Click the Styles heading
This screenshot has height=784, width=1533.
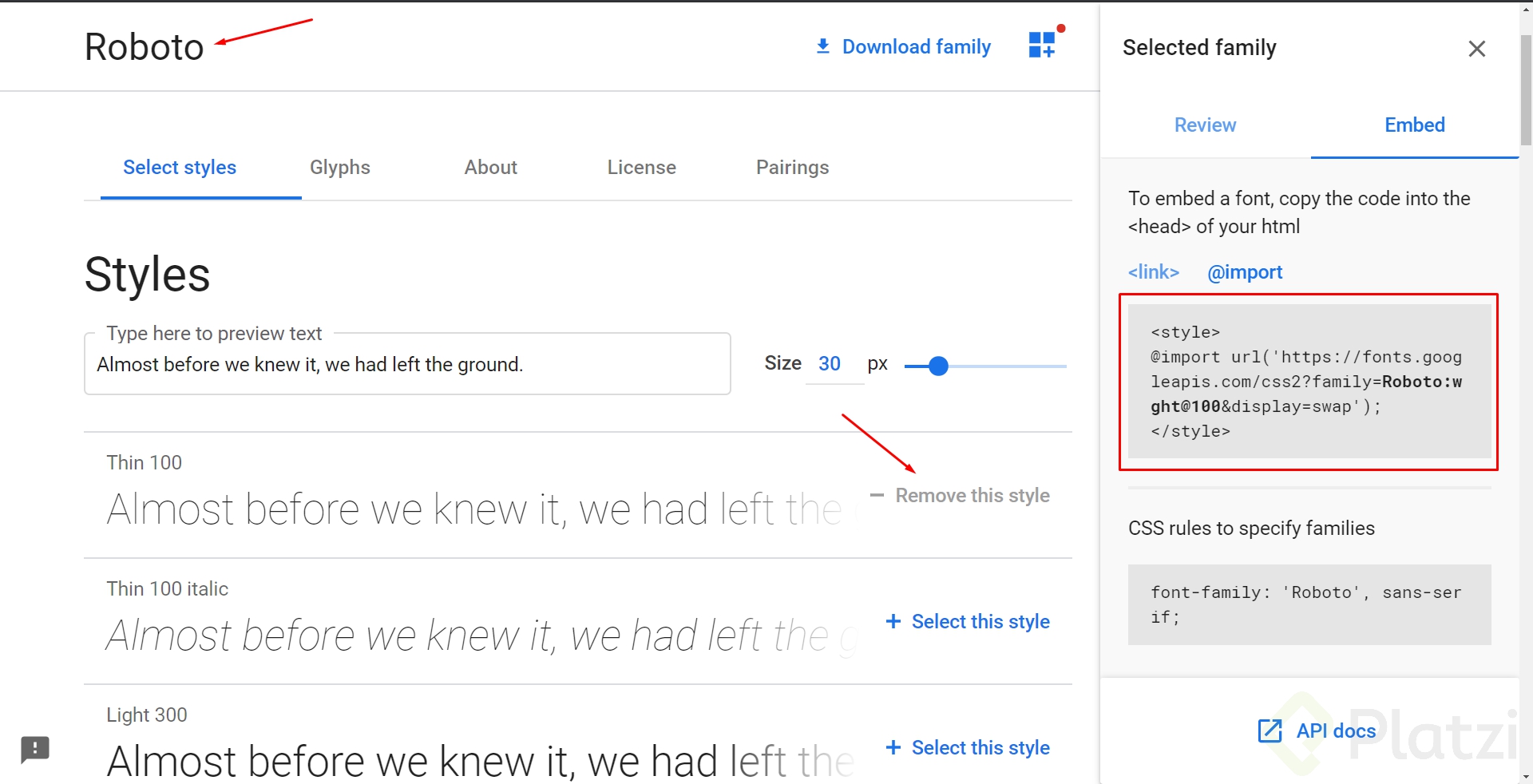tap(148, 275)
